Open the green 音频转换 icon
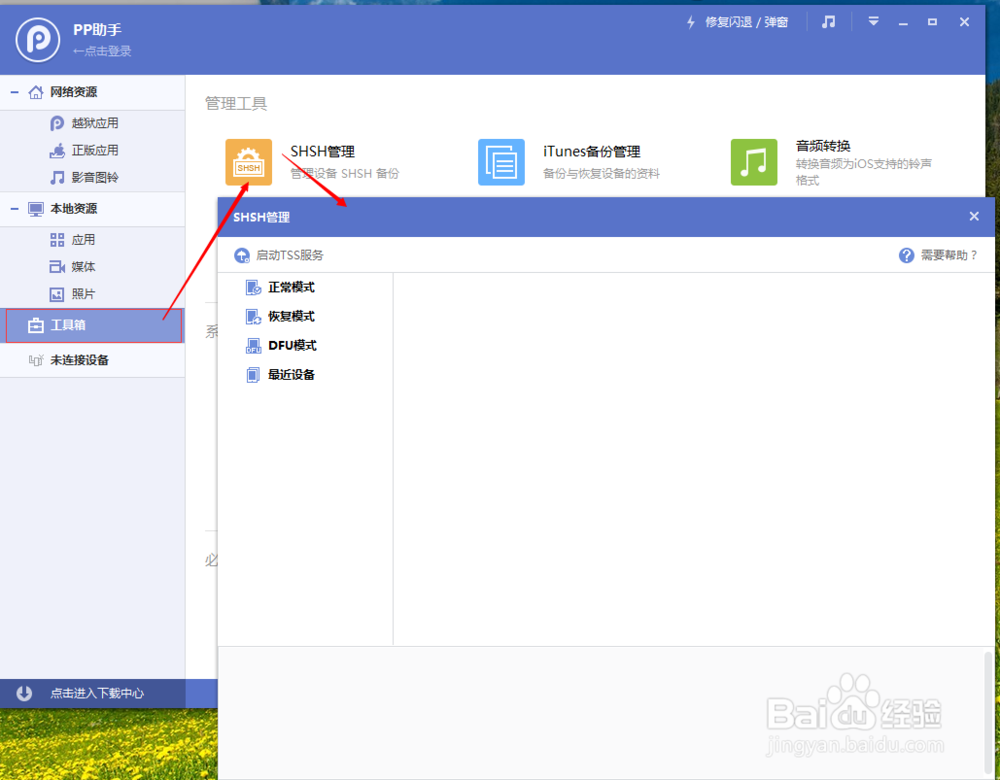This screenshot has height=780, width=1000. (x=754, y=162)
